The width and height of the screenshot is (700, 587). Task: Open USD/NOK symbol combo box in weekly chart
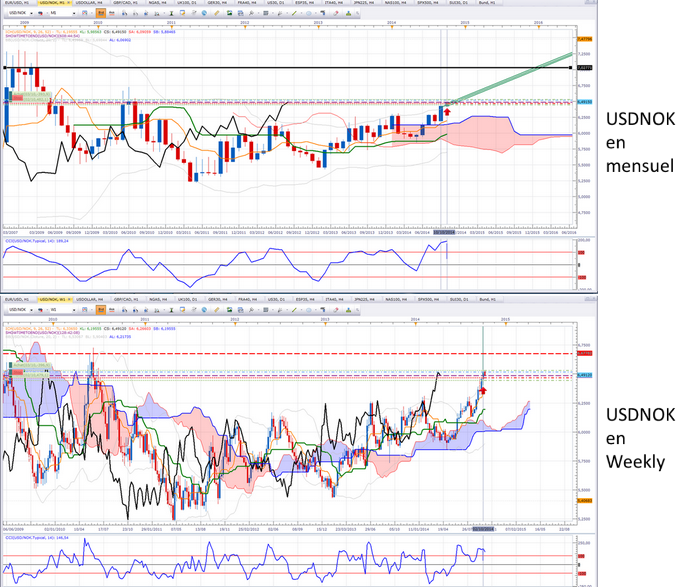tap(21, 310)
